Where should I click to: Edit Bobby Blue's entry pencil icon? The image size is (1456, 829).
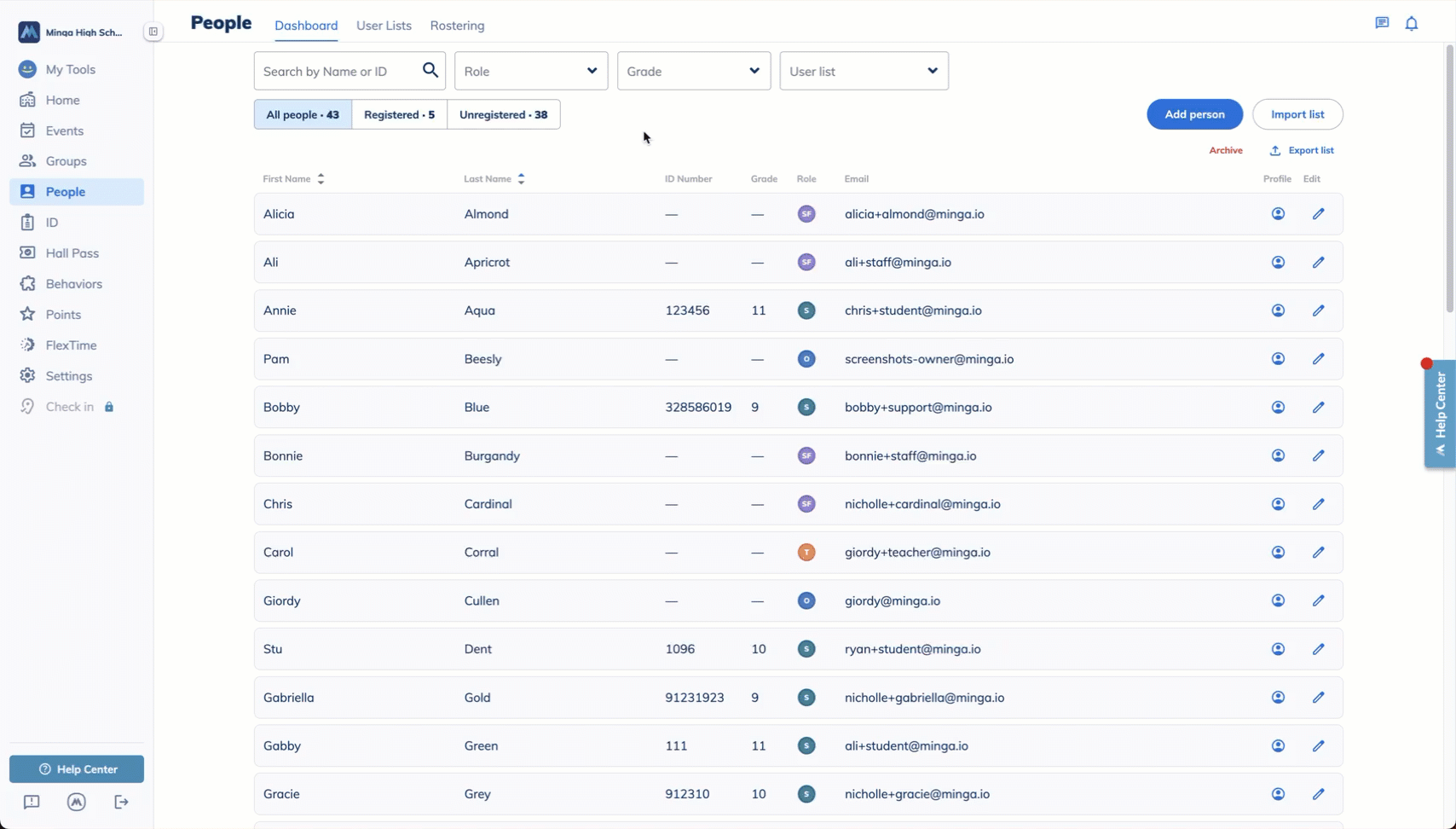pyautogui.click(x=1318, y=408)
